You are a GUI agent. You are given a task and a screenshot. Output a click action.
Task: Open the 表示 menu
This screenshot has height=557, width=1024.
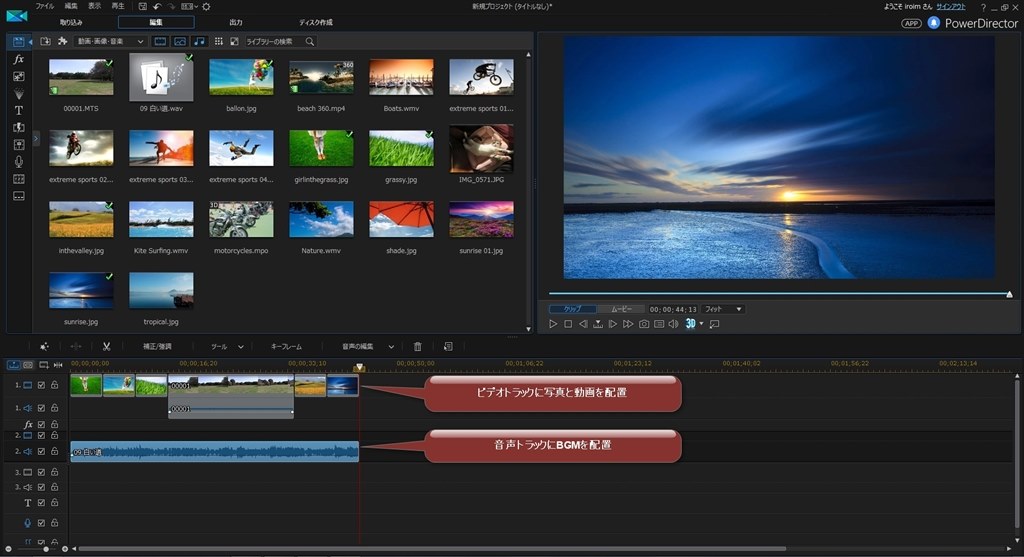[95, 6]
